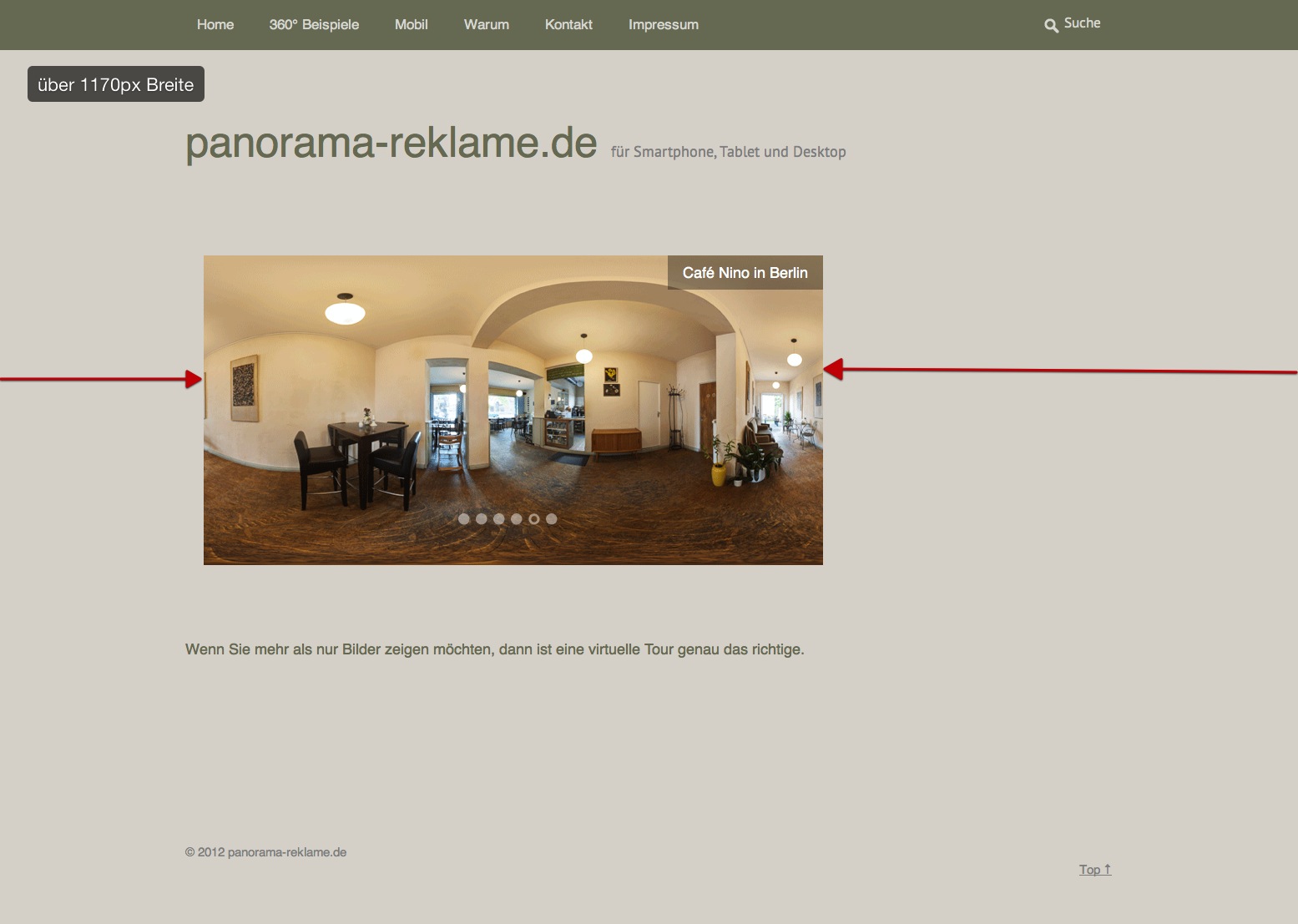
Task: Choose the fourth slider pagination dot
Action: point(517,519)
